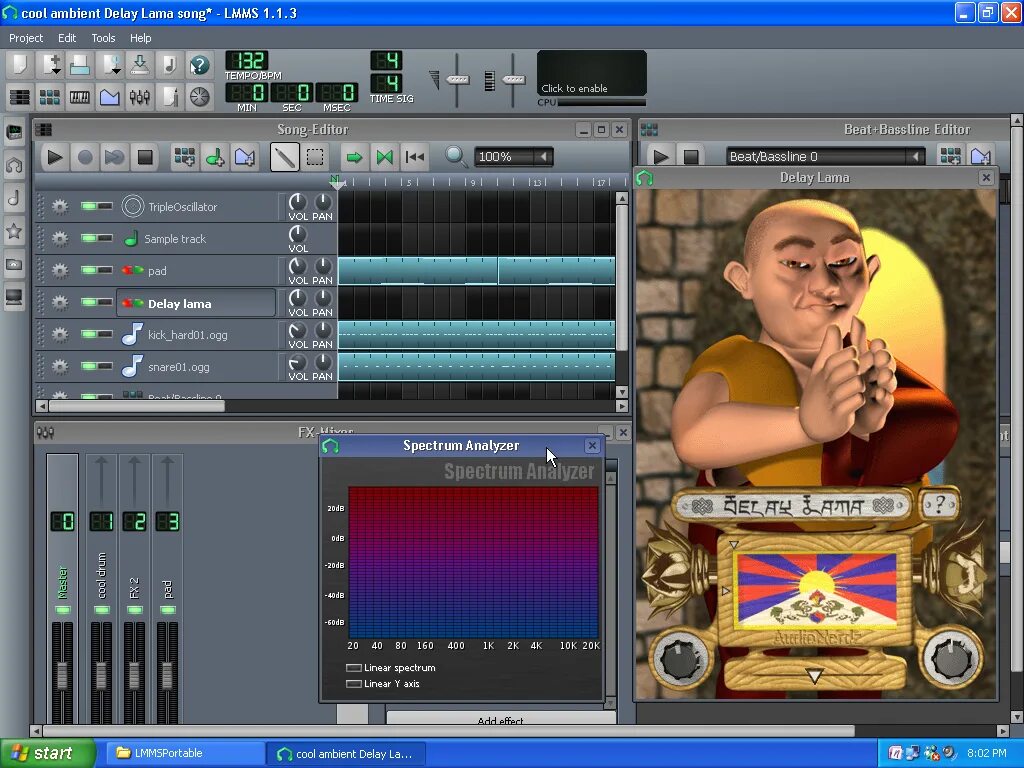Show the controller rack icon
Image resolution: width=1024 pixels, height=768 pixels.
[199, 97]
